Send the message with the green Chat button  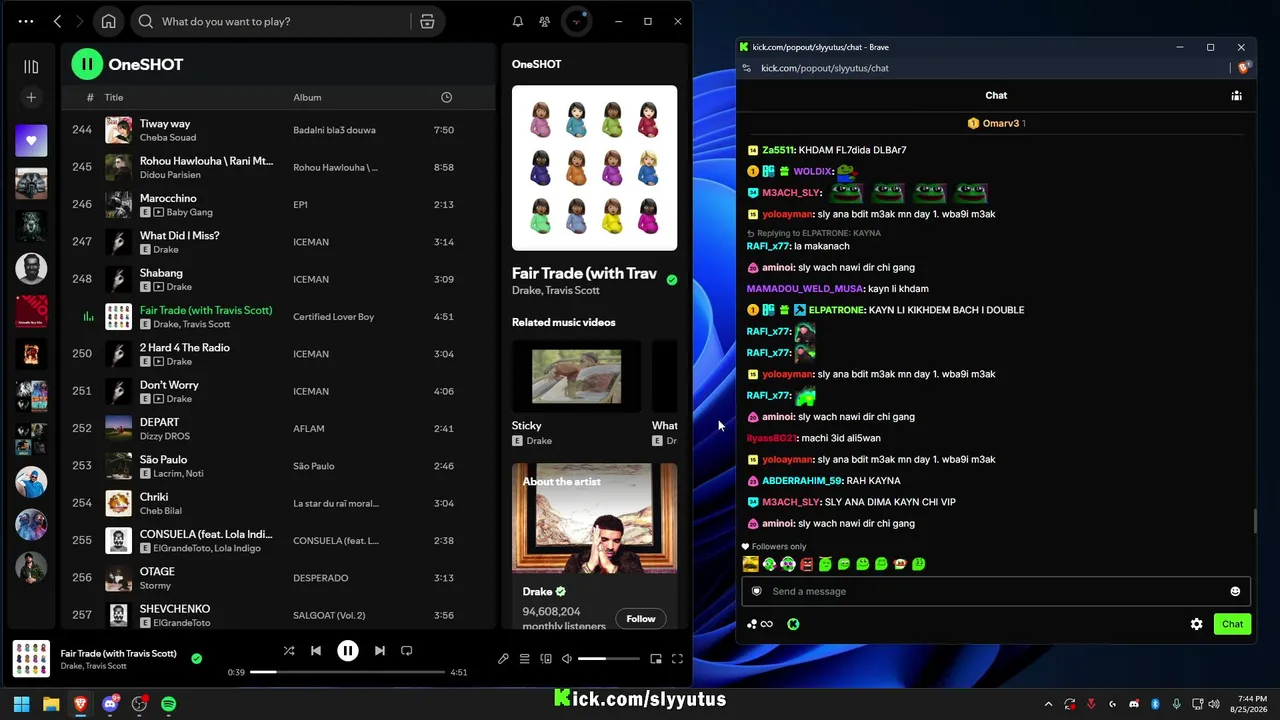click(x=1232, y=624)
